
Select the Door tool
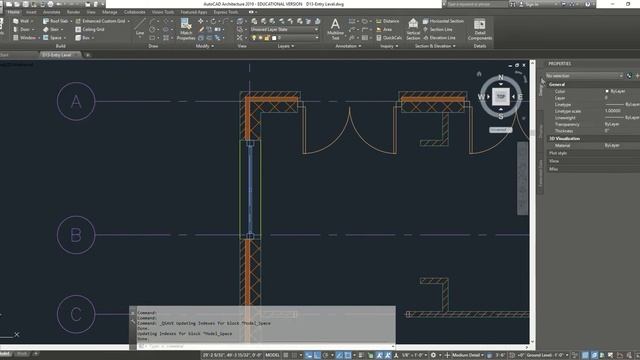(x=21, y=29)
